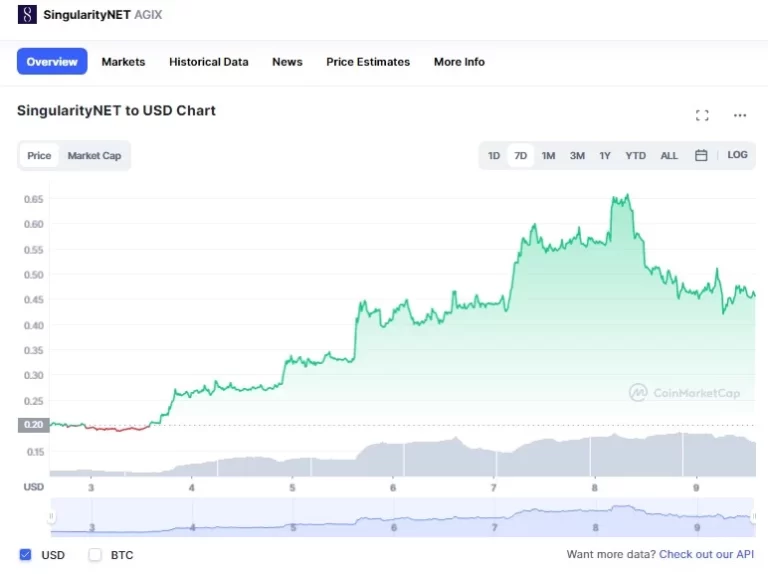Open the three-dot chart options menu
Image resolution: width=768 pixels, height=574 pixels.
pos(740,116)
